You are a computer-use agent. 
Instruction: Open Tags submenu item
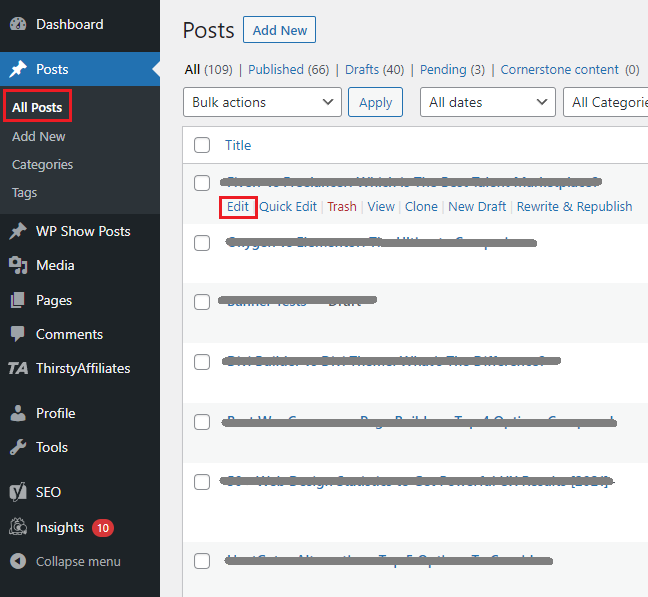click(24, 193)
